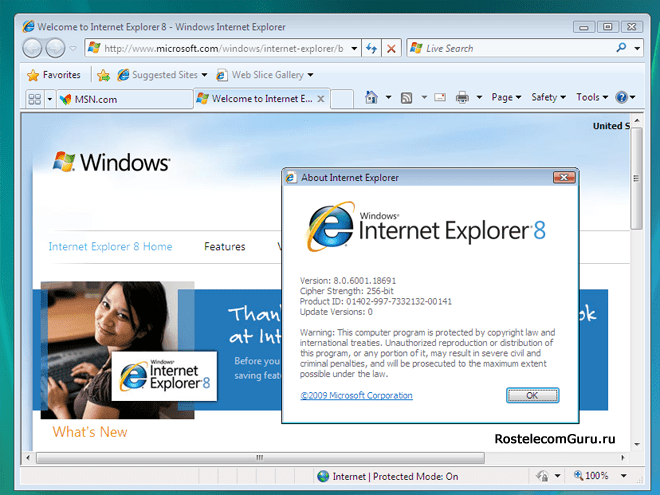The height and width of the screenshot is (495, 660).
Task: Open the ©2009 Microsoft Corporation link
Action: coord(356,396)
